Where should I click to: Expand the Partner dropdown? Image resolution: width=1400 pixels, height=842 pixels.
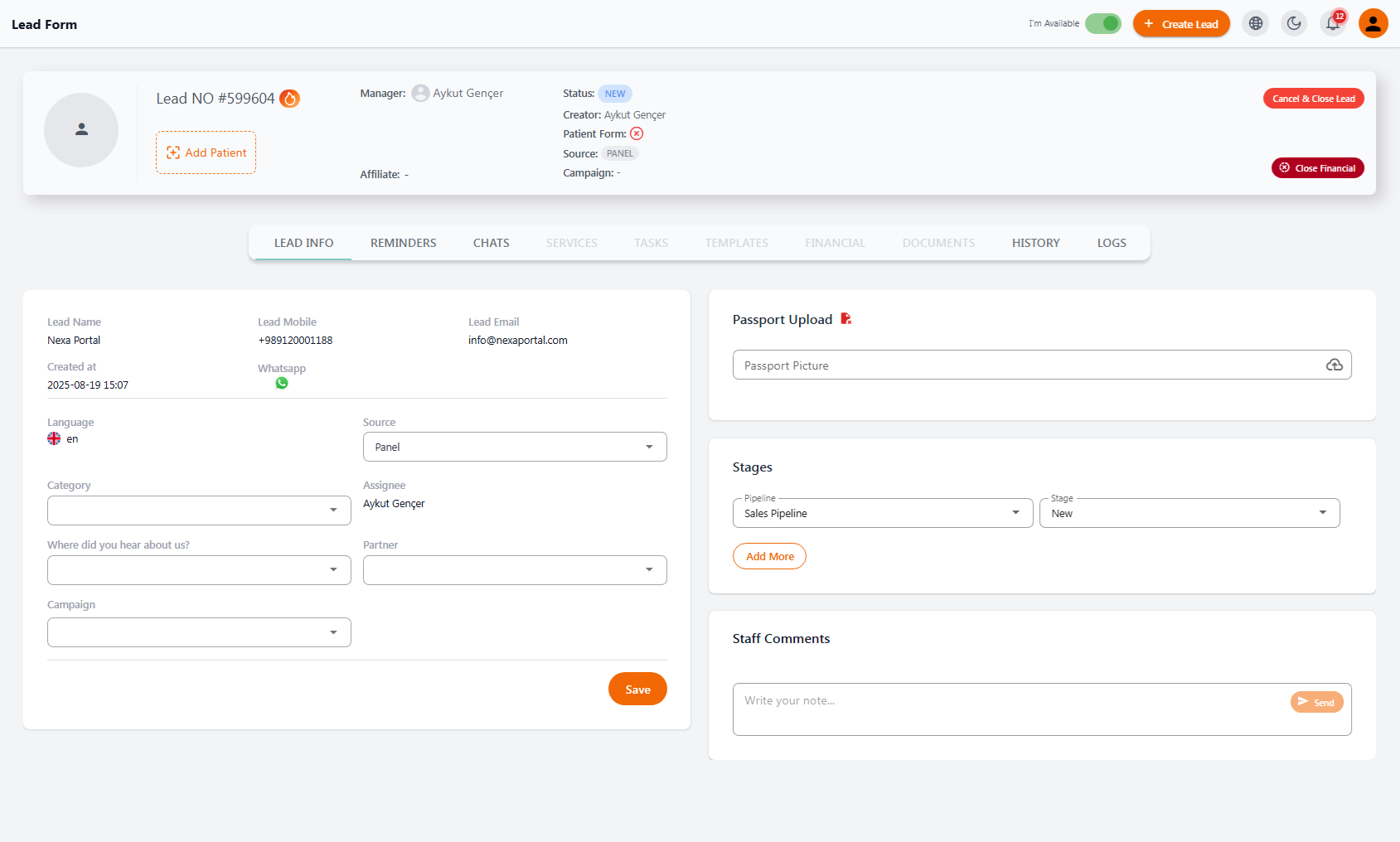(x=515, y=570)
